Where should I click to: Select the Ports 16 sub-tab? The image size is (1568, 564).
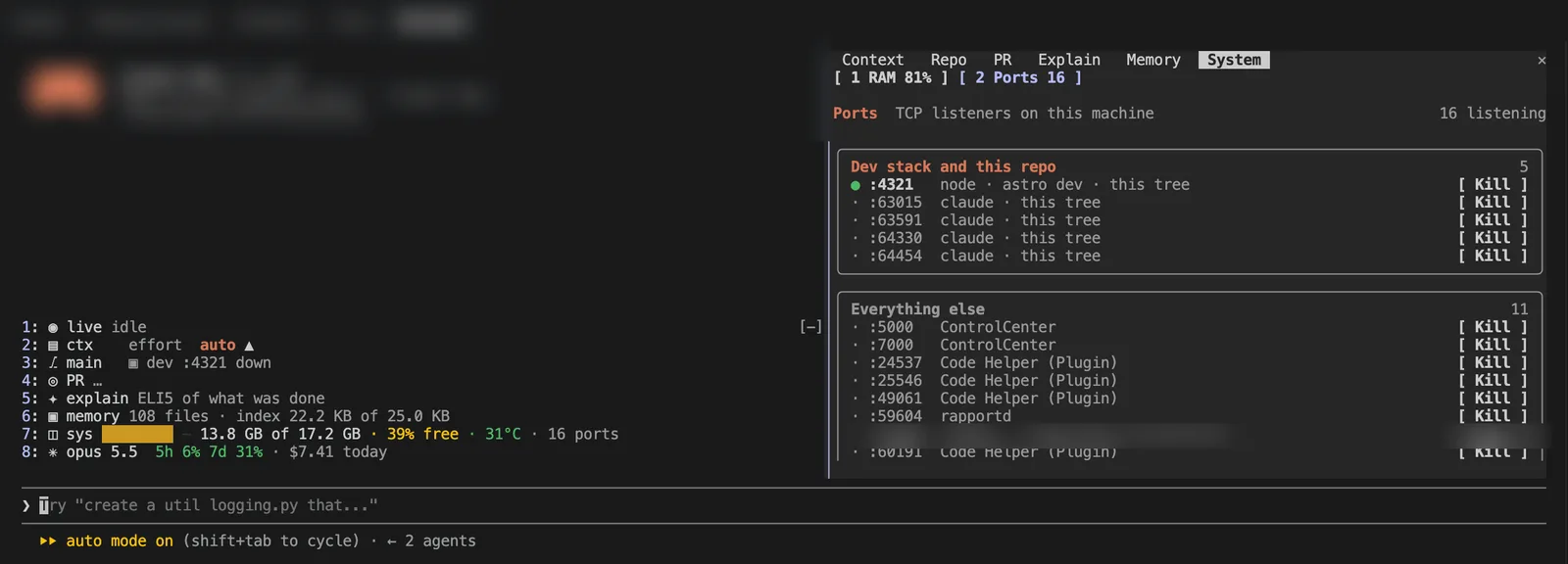(x=1020, y=77)
